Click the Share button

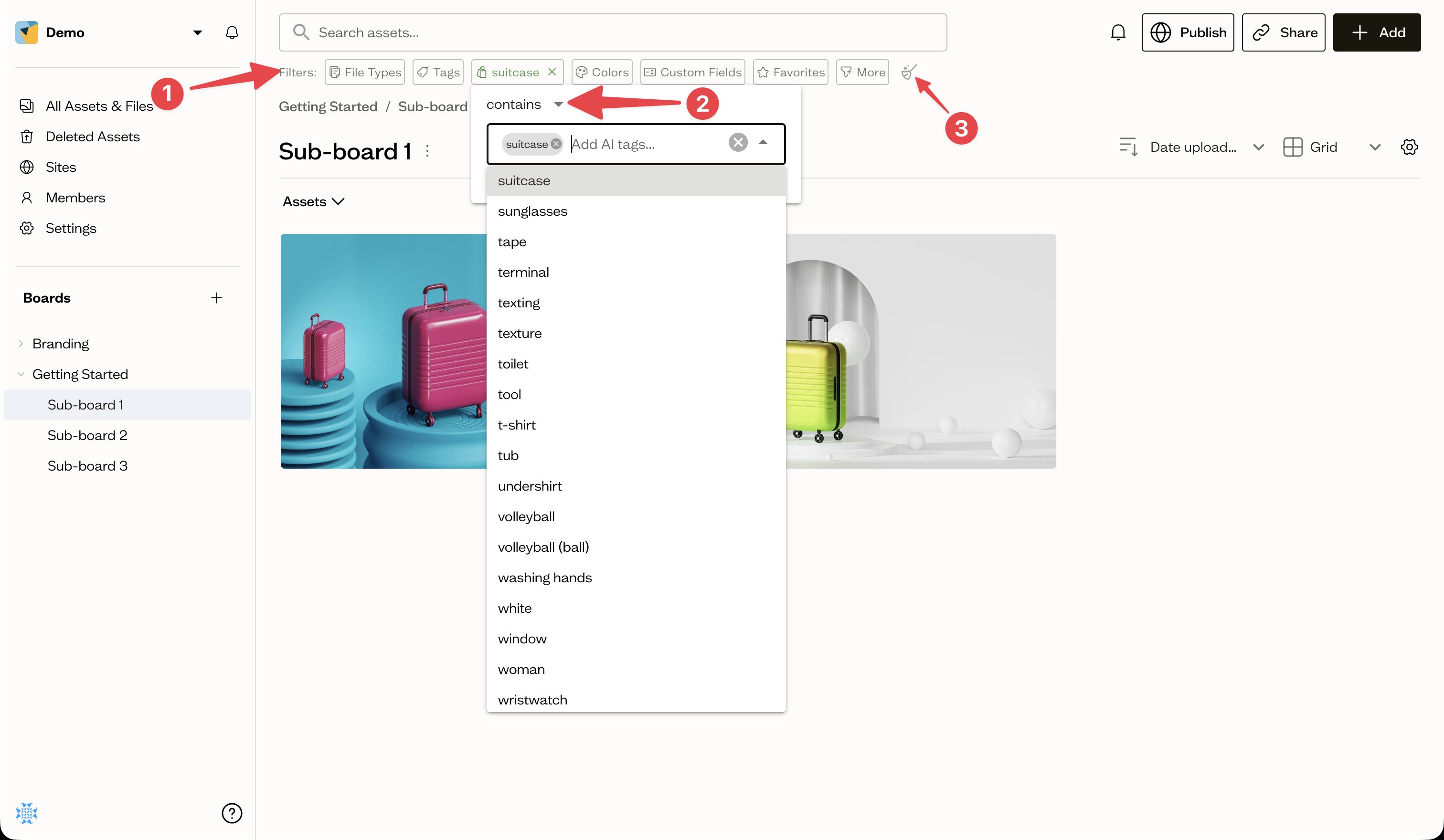tap(1283, 32)
